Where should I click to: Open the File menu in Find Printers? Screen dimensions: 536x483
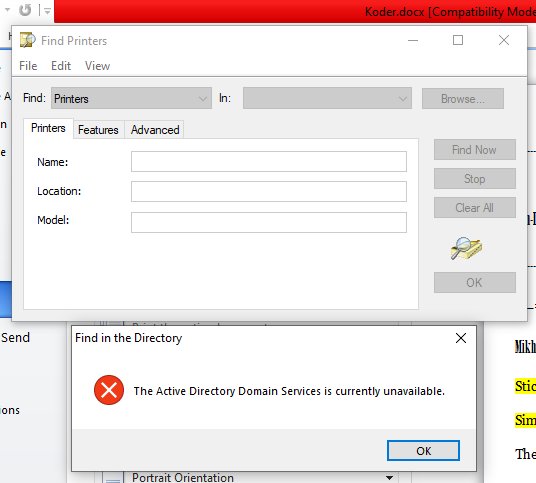coord(28,66)
